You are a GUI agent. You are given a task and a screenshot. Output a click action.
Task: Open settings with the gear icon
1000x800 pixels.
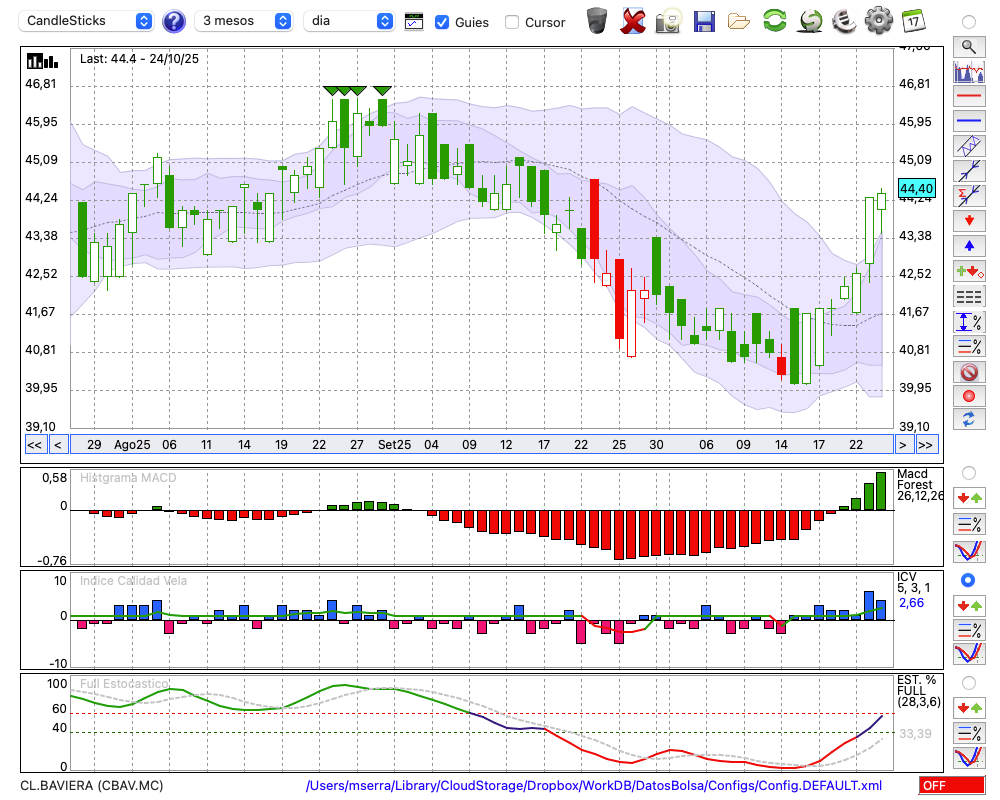[x=878, y=21]
